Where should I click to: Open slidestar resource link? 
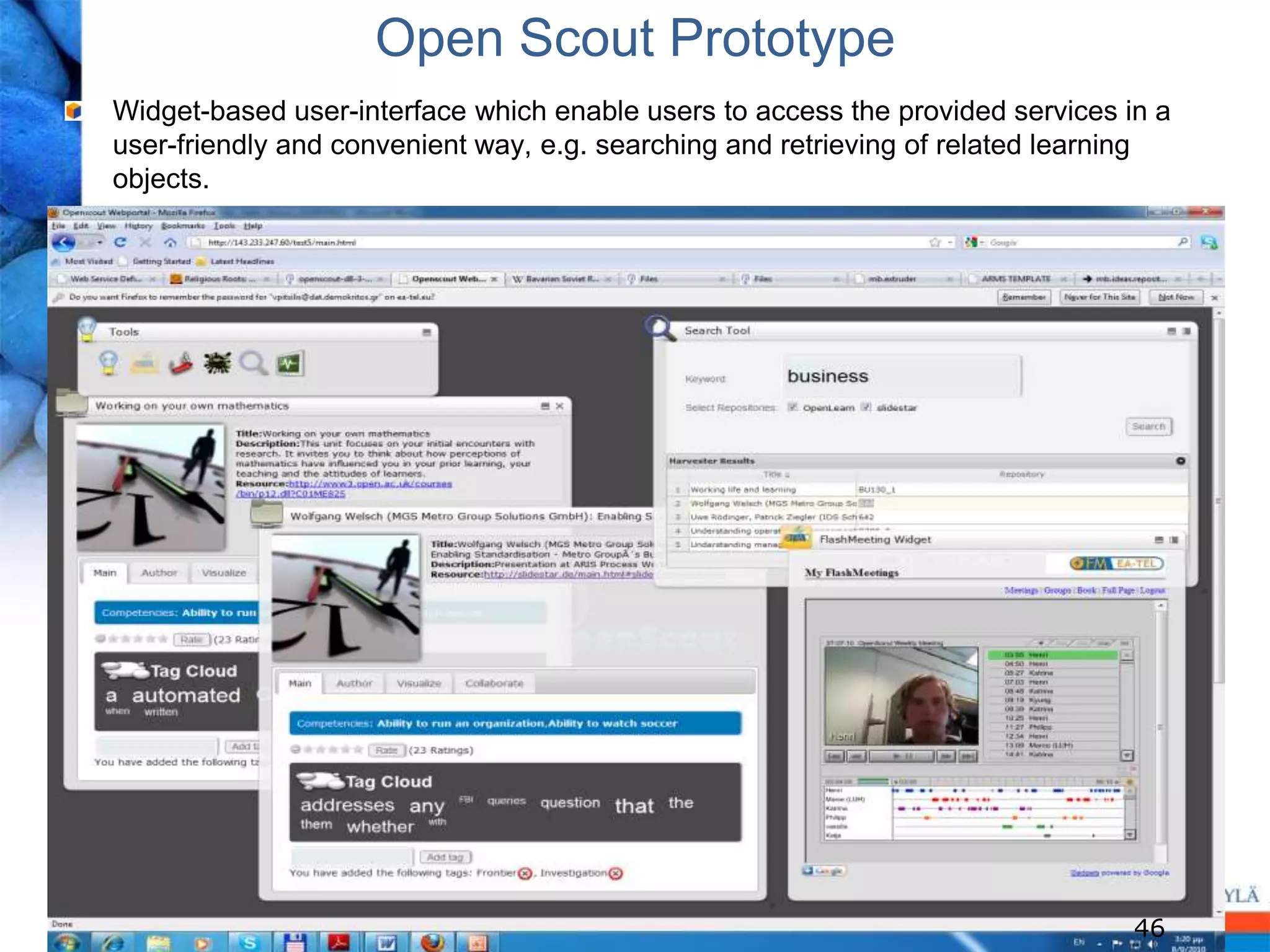568,575
